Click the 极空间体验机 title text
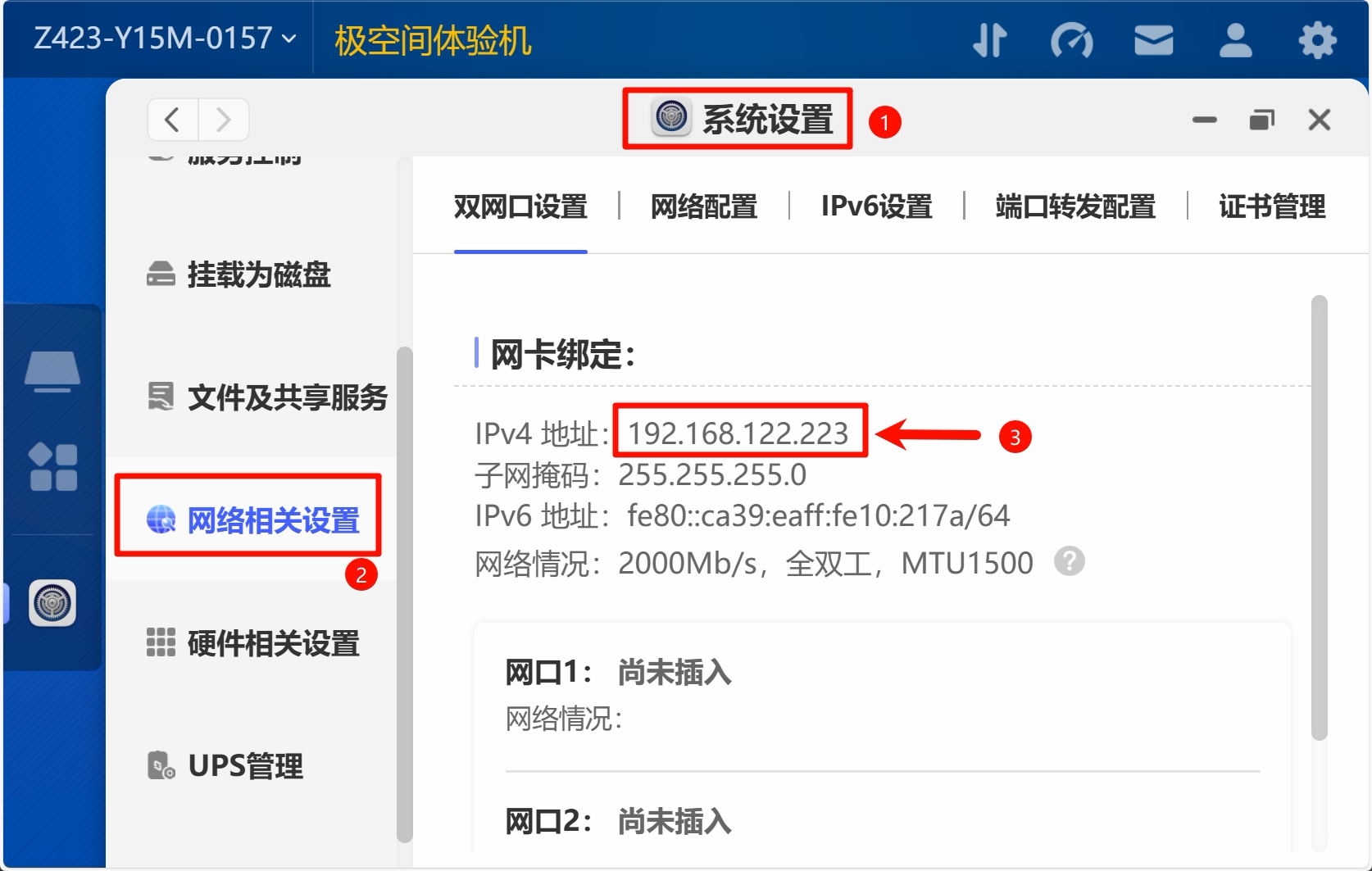 (x=433, y=40)
